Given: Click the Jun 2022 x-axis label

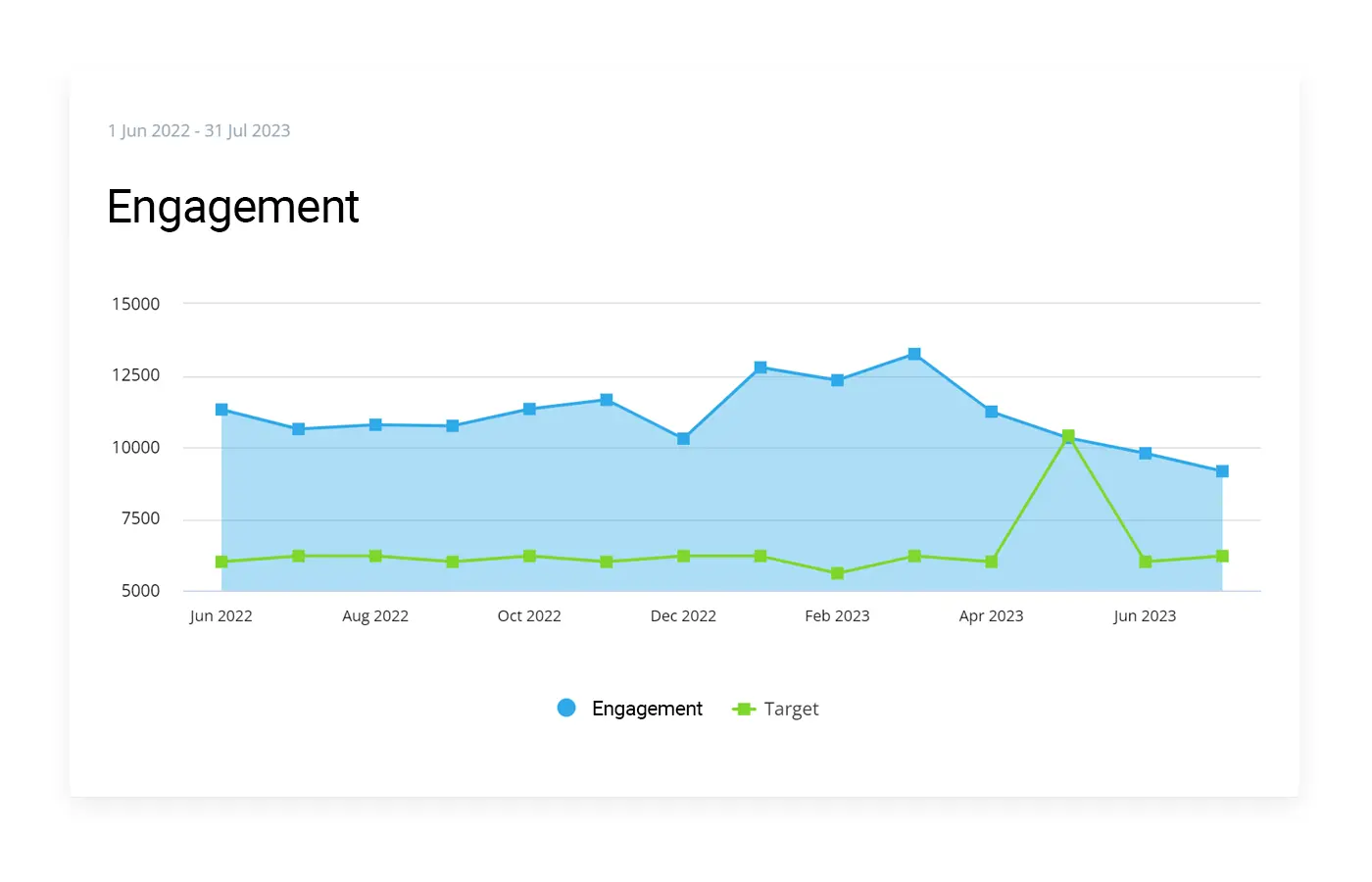Looking at the screenshot, I should coord(221,616).
